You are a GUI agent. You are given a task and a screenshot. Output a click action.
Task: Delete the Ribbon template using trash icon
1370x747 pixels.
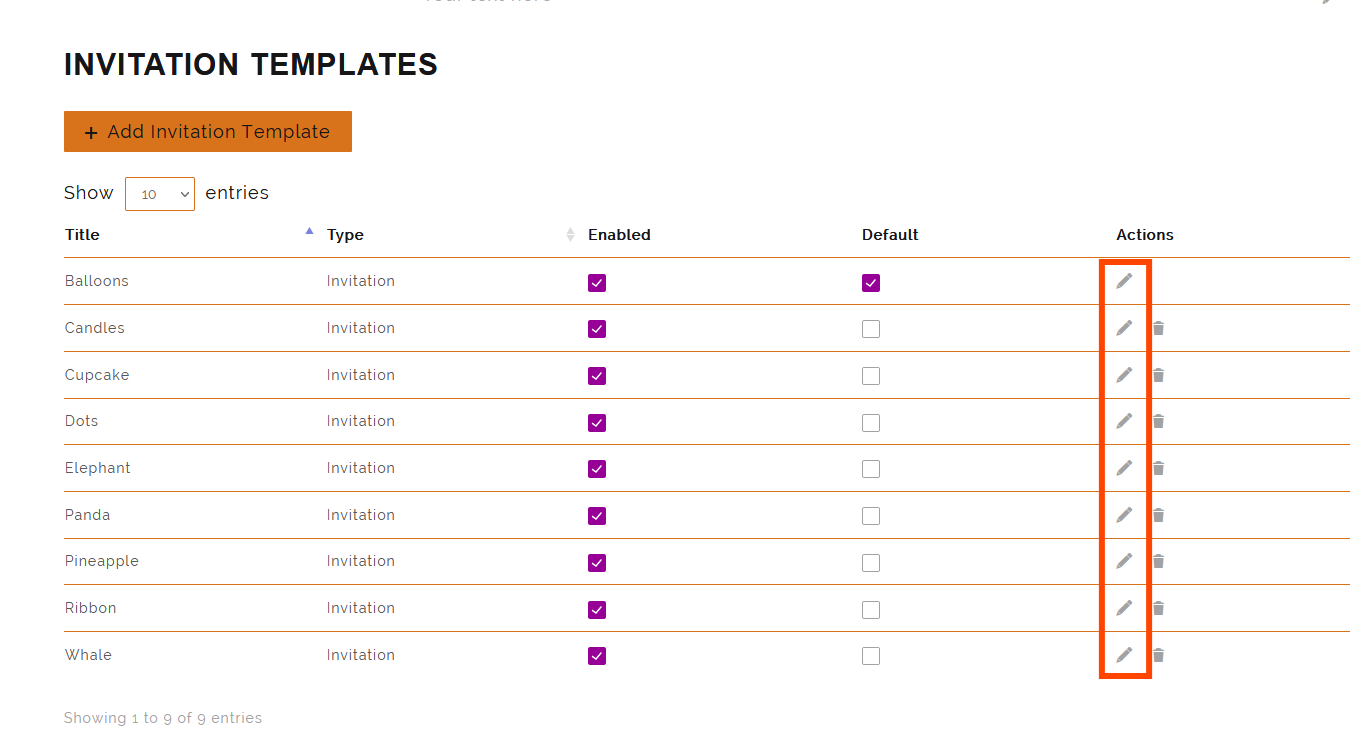1158,608
